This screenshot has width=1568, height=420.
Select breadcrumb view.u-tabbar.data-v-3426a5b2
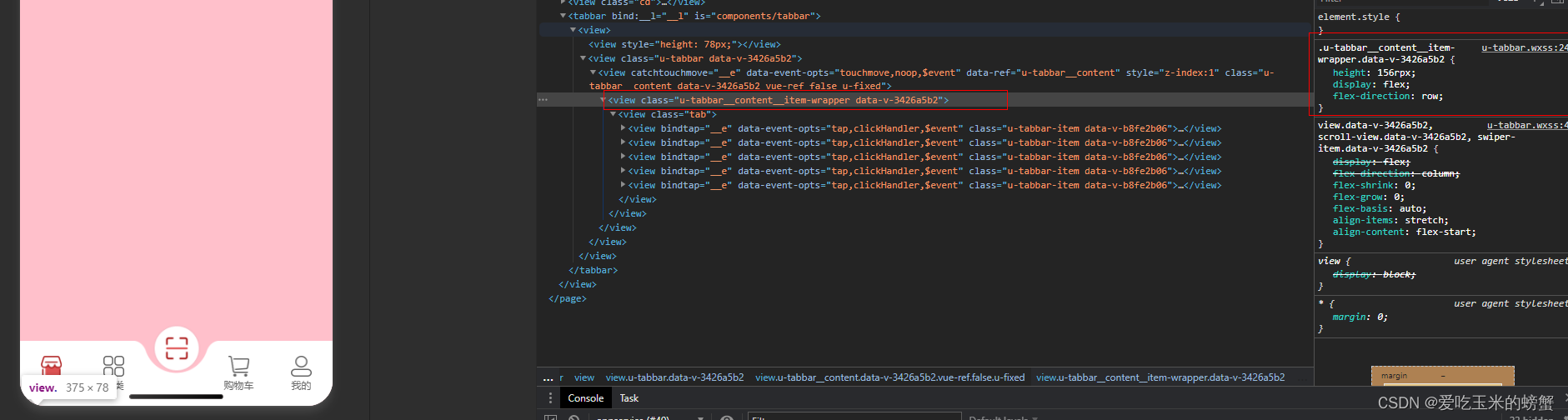point(674,377)
